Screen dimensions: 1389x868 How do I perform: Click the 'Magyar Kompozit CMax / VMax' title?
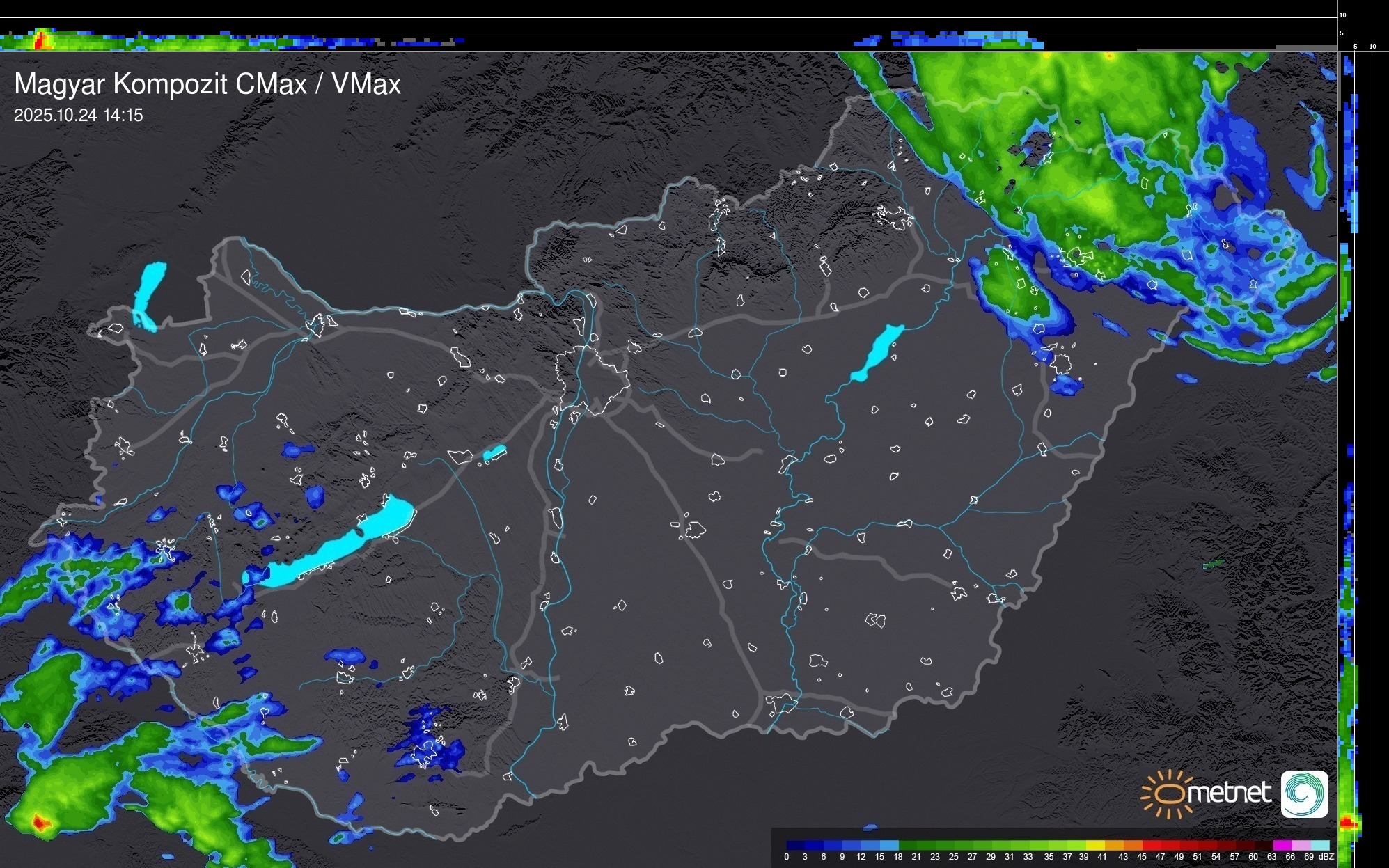[x=207, y=84]
